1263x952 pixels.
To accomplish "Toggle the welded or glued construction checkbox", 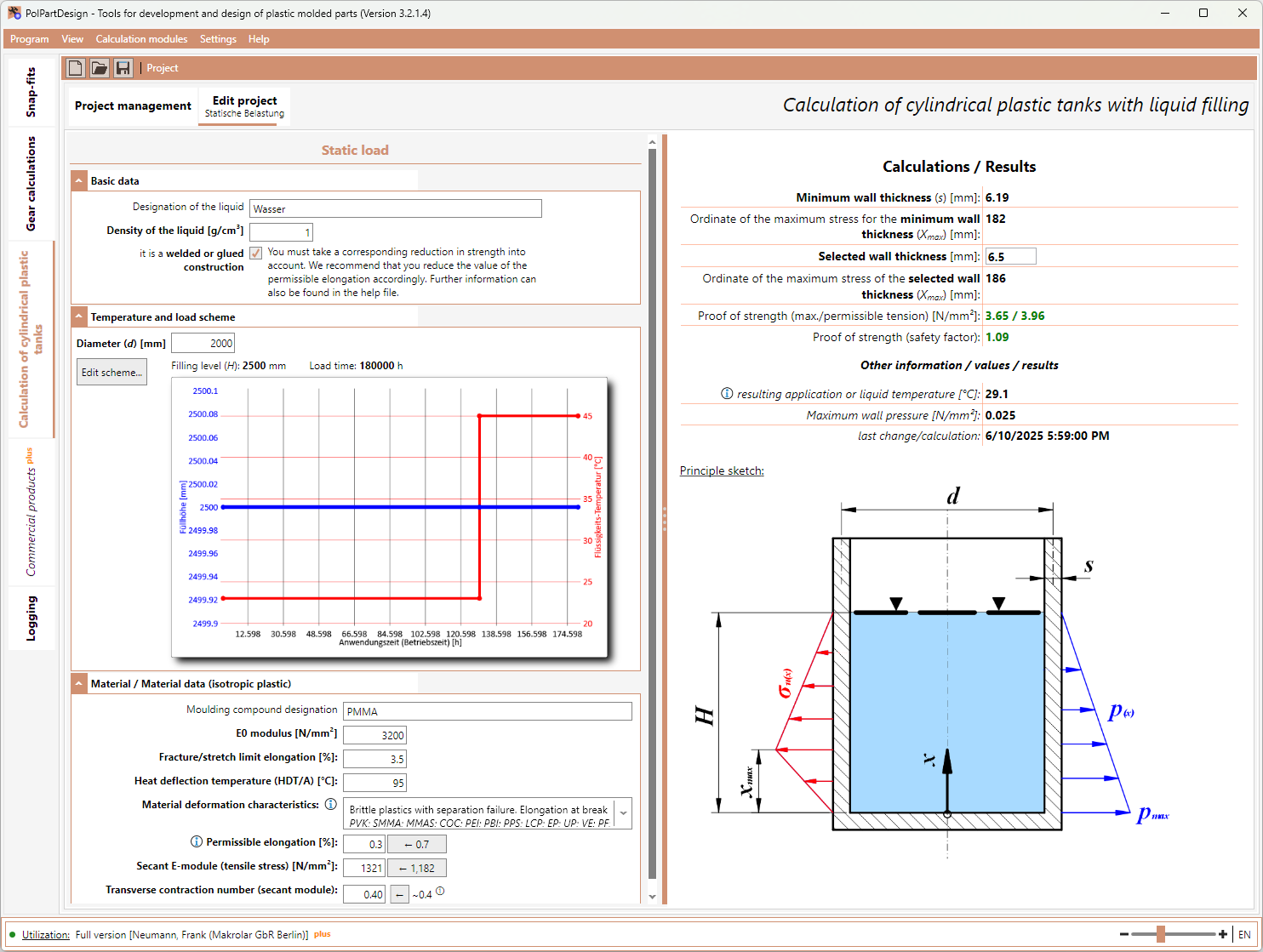I will click(255, 253).
